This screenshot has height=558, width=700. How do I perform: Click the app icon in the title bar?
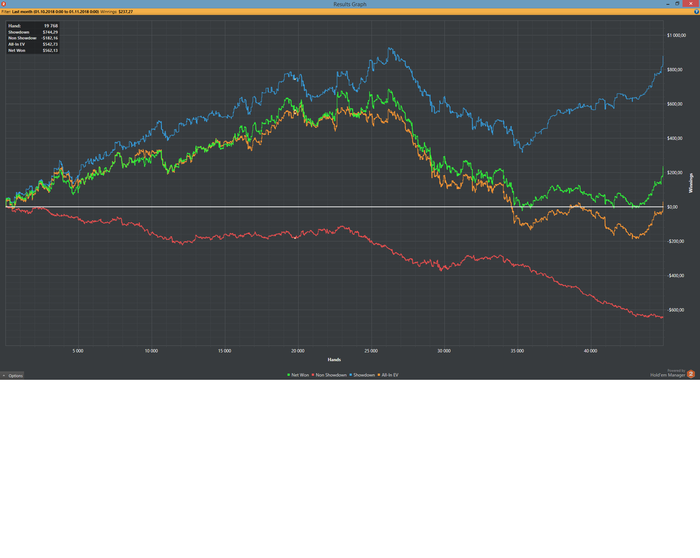[x=4, y=4]
